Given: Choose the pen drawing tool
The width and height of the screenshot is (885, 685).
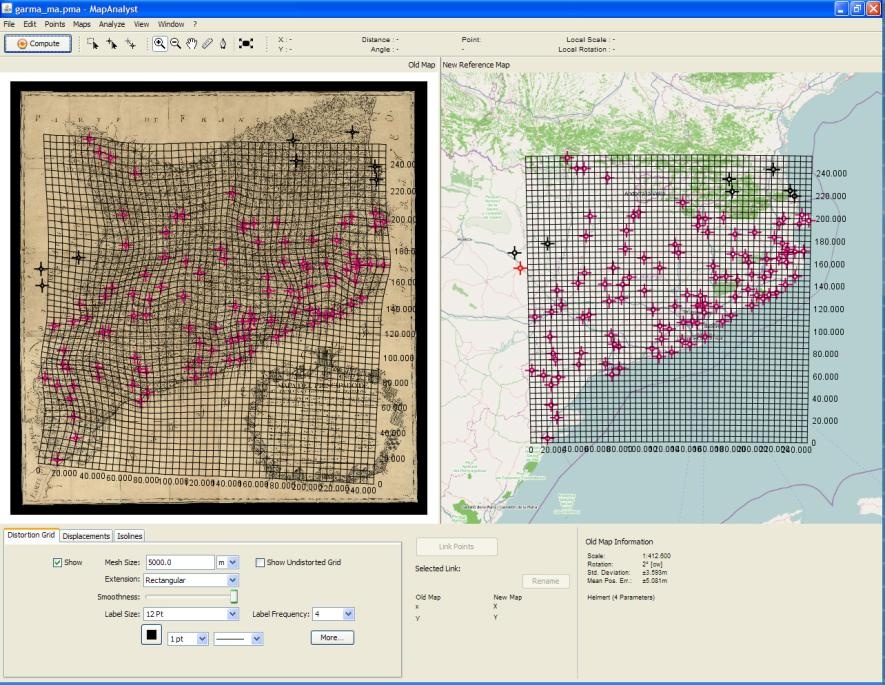Looking at the screenshot, I should pos(223,43).
